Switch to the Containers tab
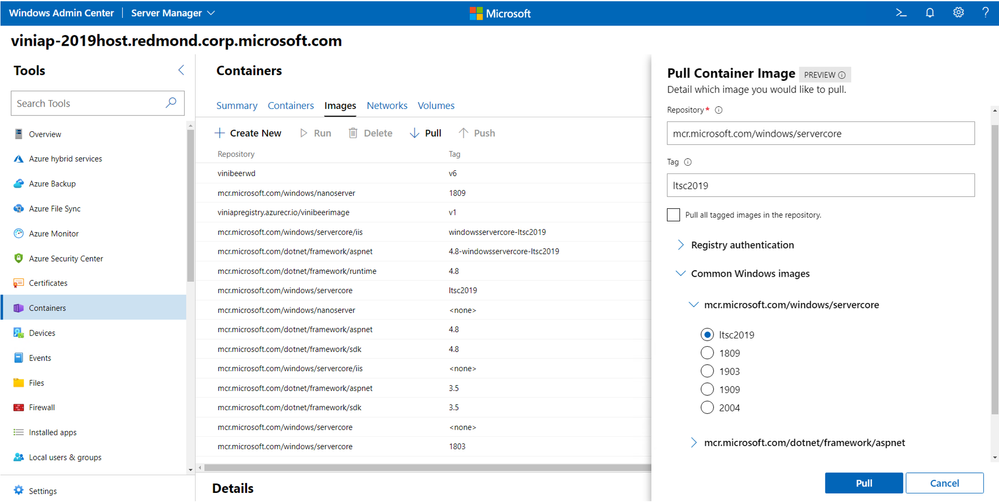999x502 pixels. (x=291, y=106)
